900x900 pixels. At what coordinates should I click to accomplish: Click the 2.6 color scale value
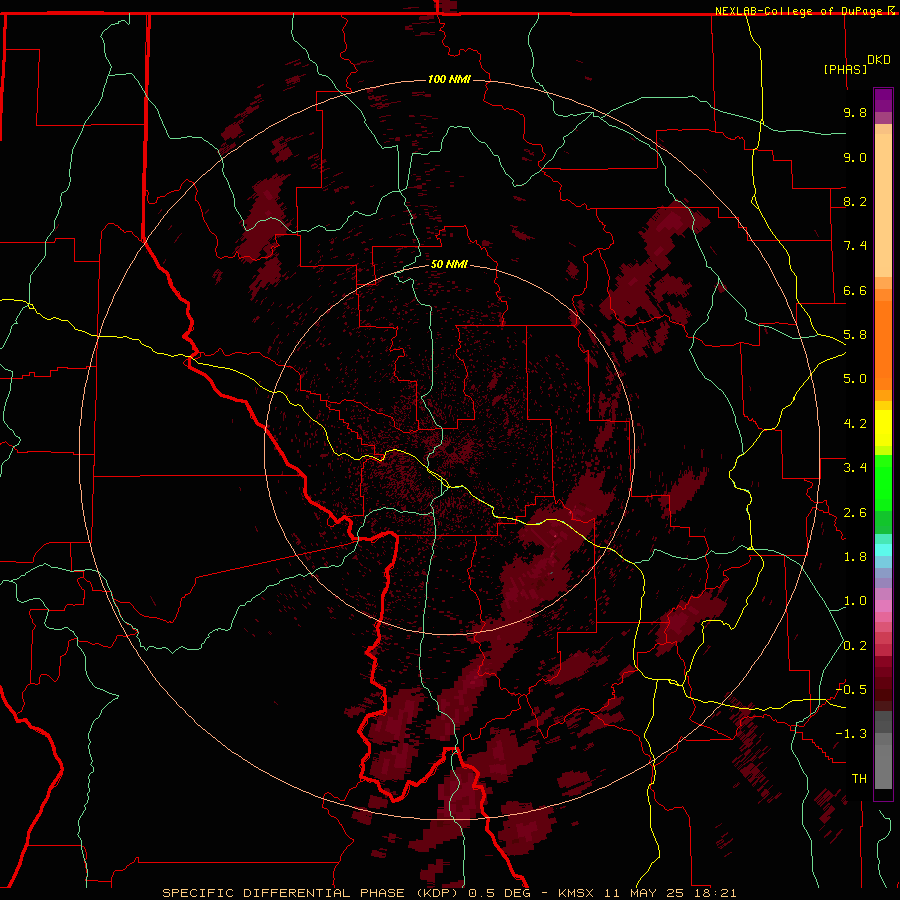[x=855, y=513]
